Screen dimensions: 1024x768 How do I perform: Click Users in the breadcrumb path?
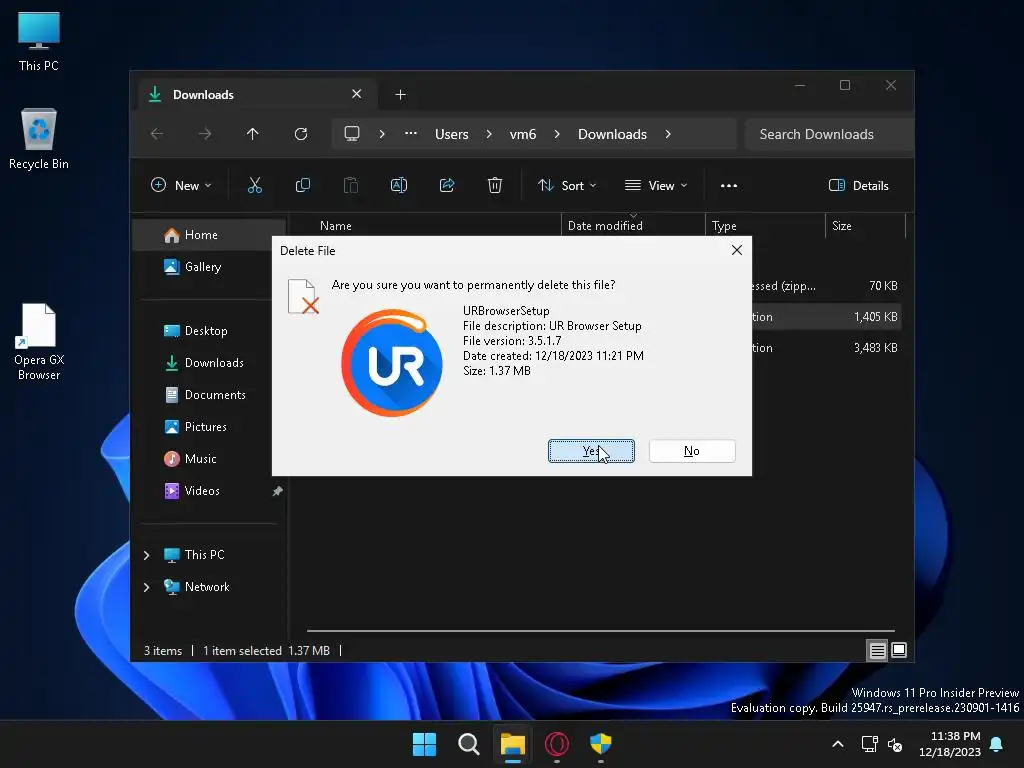pyautogui.click(x=452, y=134)
